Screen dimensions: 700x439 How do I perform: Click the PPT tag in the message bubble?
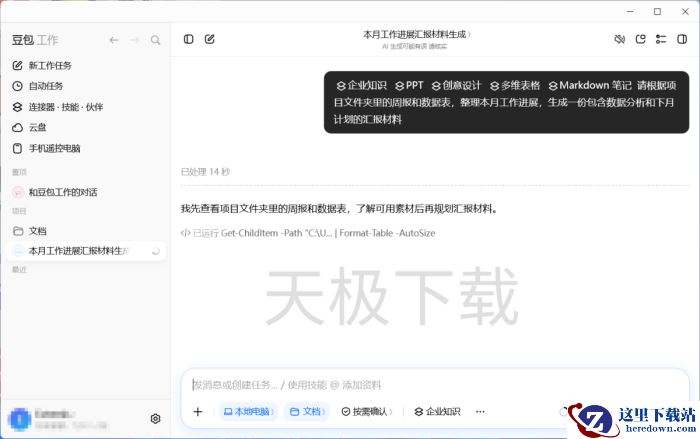coord(409,85)
